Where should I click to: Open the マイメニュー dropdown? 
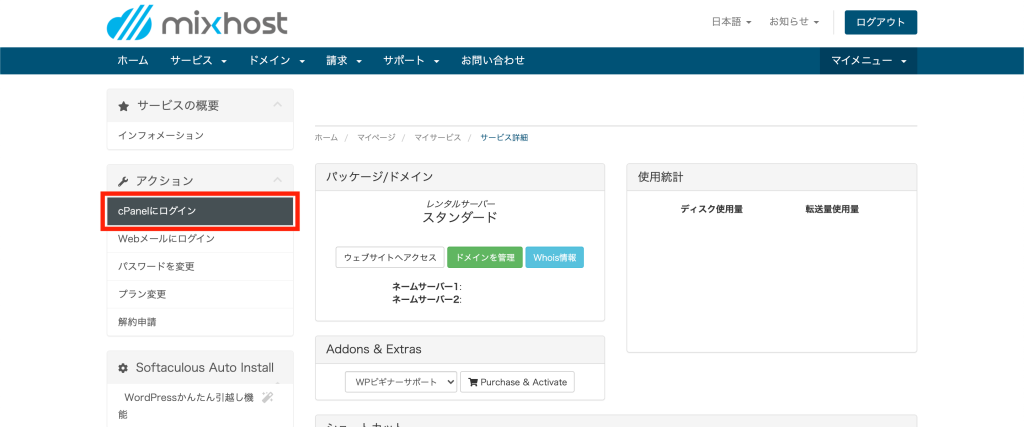(x=869, y=61)
